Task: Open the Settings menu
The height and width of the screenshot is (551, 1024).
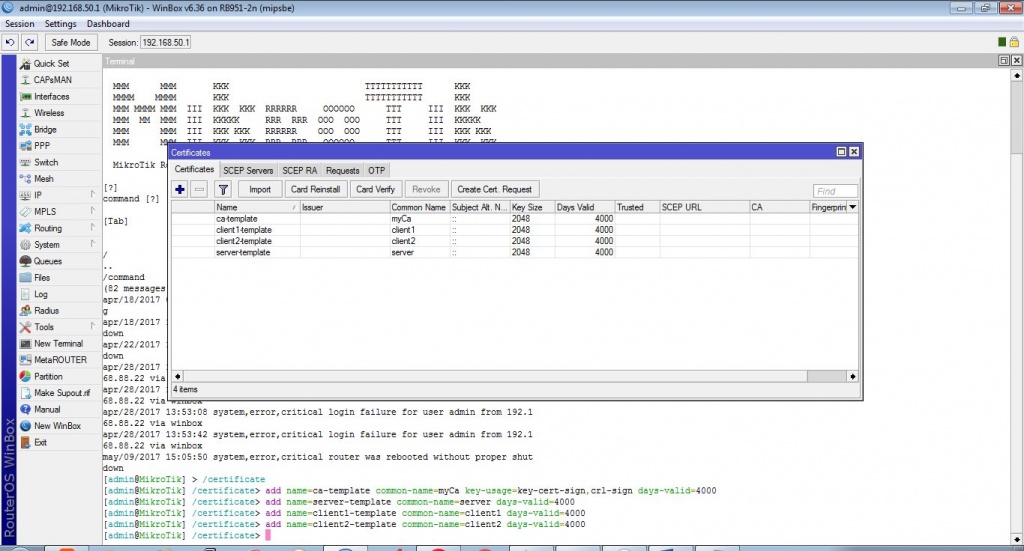Action: click(61, 24)
